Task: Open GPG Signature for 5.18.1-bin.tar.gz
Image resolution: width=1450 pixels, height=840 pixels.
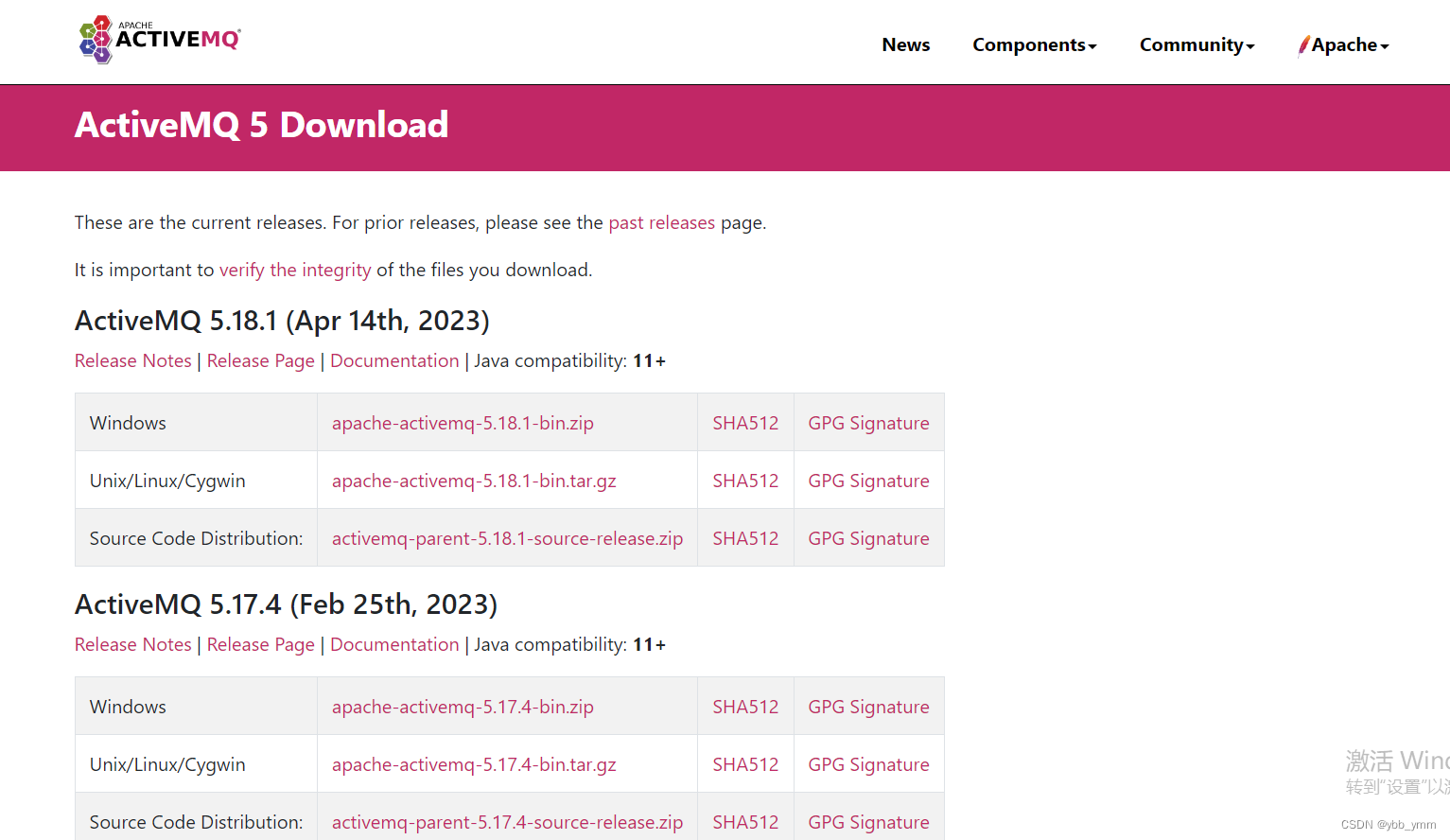Action: point(868,481)
